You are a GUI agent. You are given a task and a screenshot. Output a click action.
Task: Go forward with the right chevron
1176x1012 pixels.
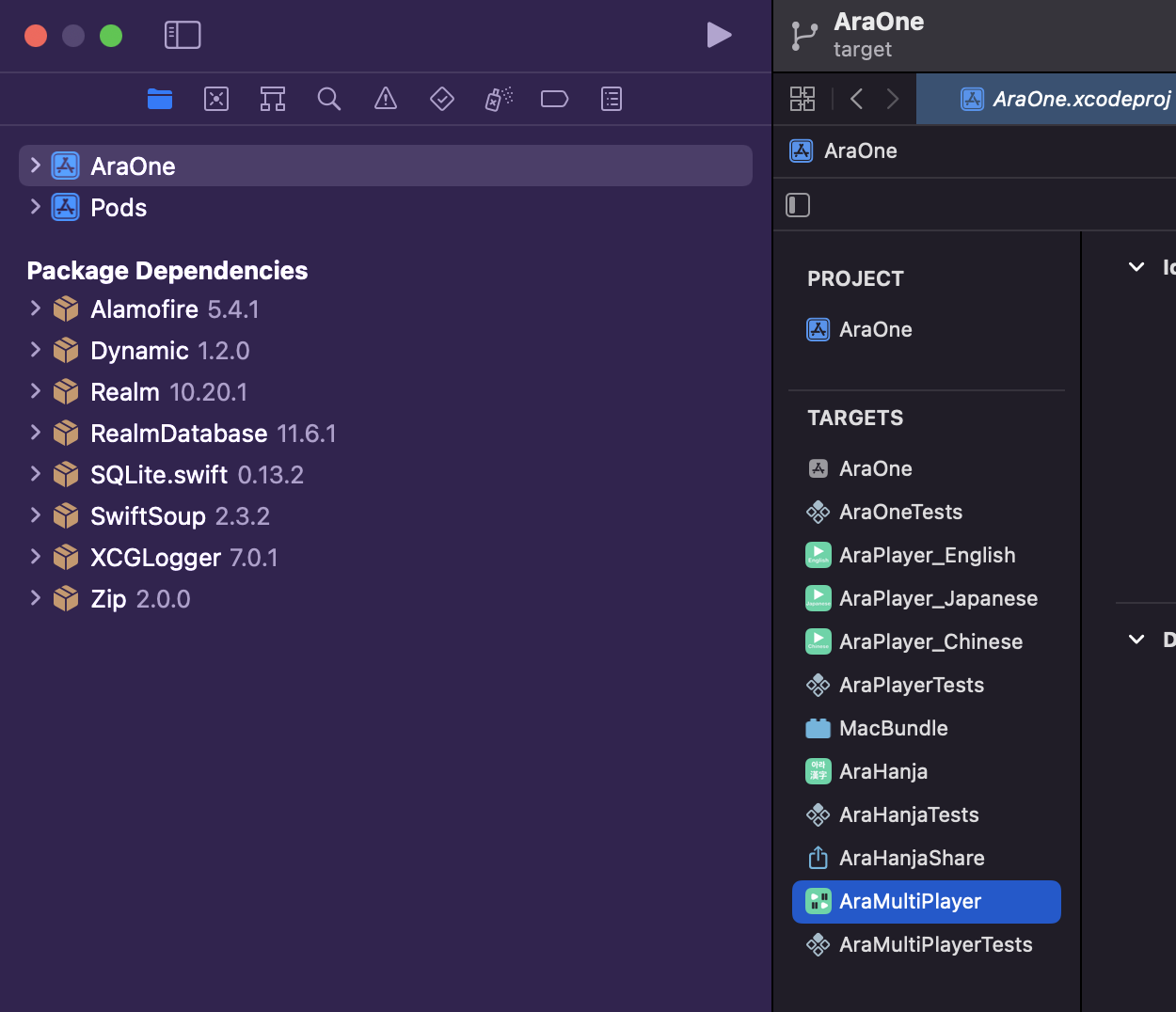tap(893, 99)
